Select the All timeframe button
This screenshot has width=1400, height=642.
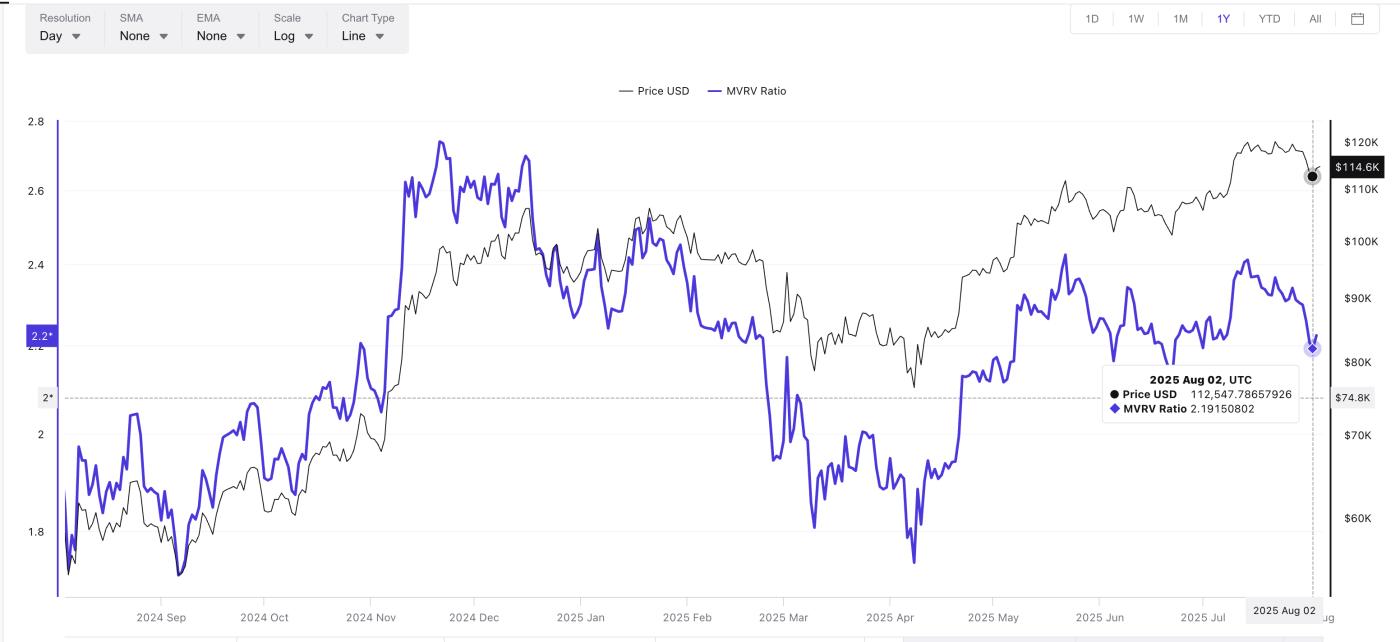(x=1315, y=18)
